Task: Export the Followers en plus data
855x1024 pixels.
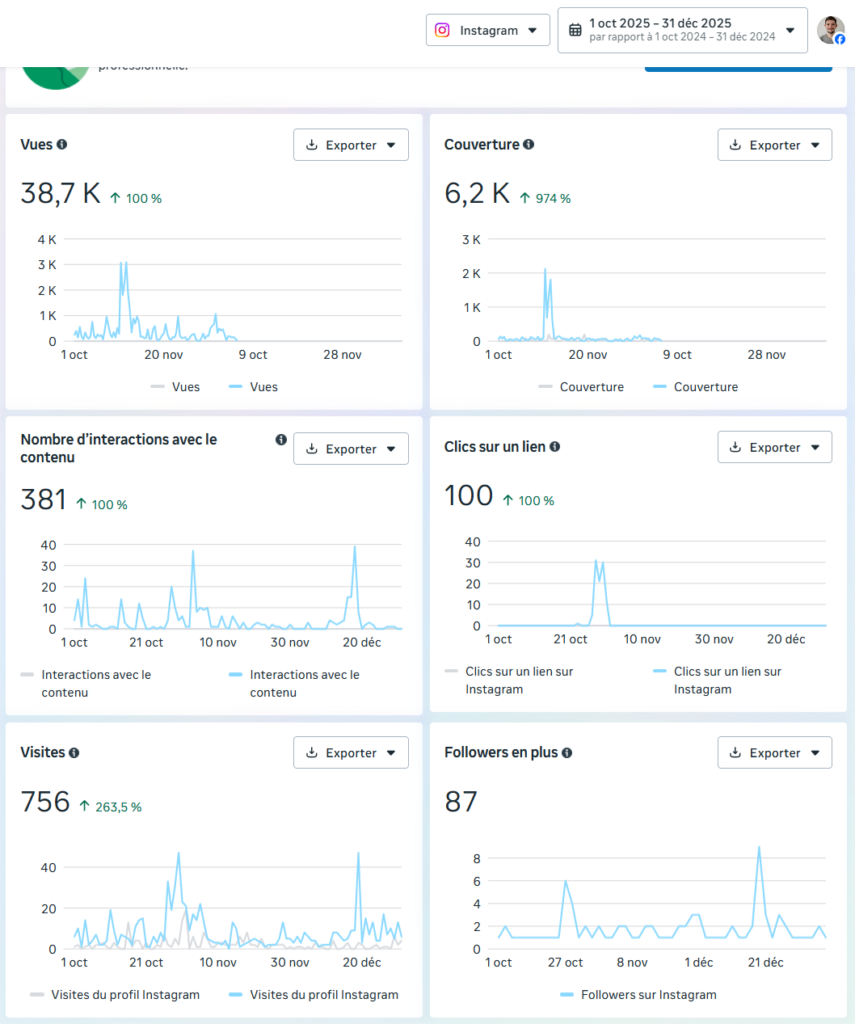Action: pyautogui.click(x=775, y=753)
